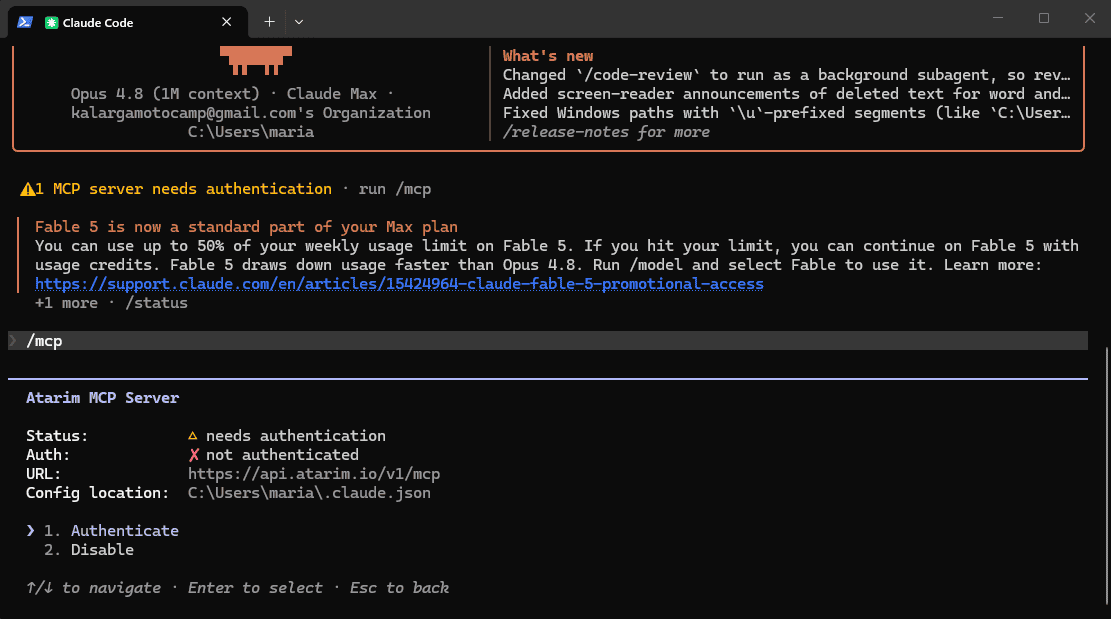Close the Claude Code tab

227,22
